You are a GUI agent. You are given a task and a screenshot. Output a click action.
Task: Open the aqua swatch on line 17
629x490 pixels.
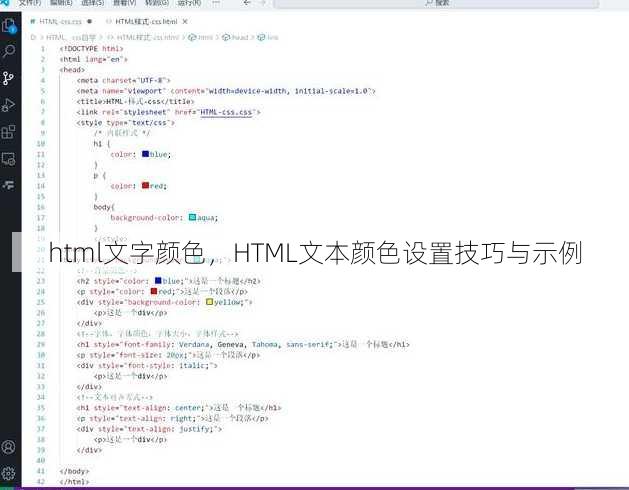193,217
